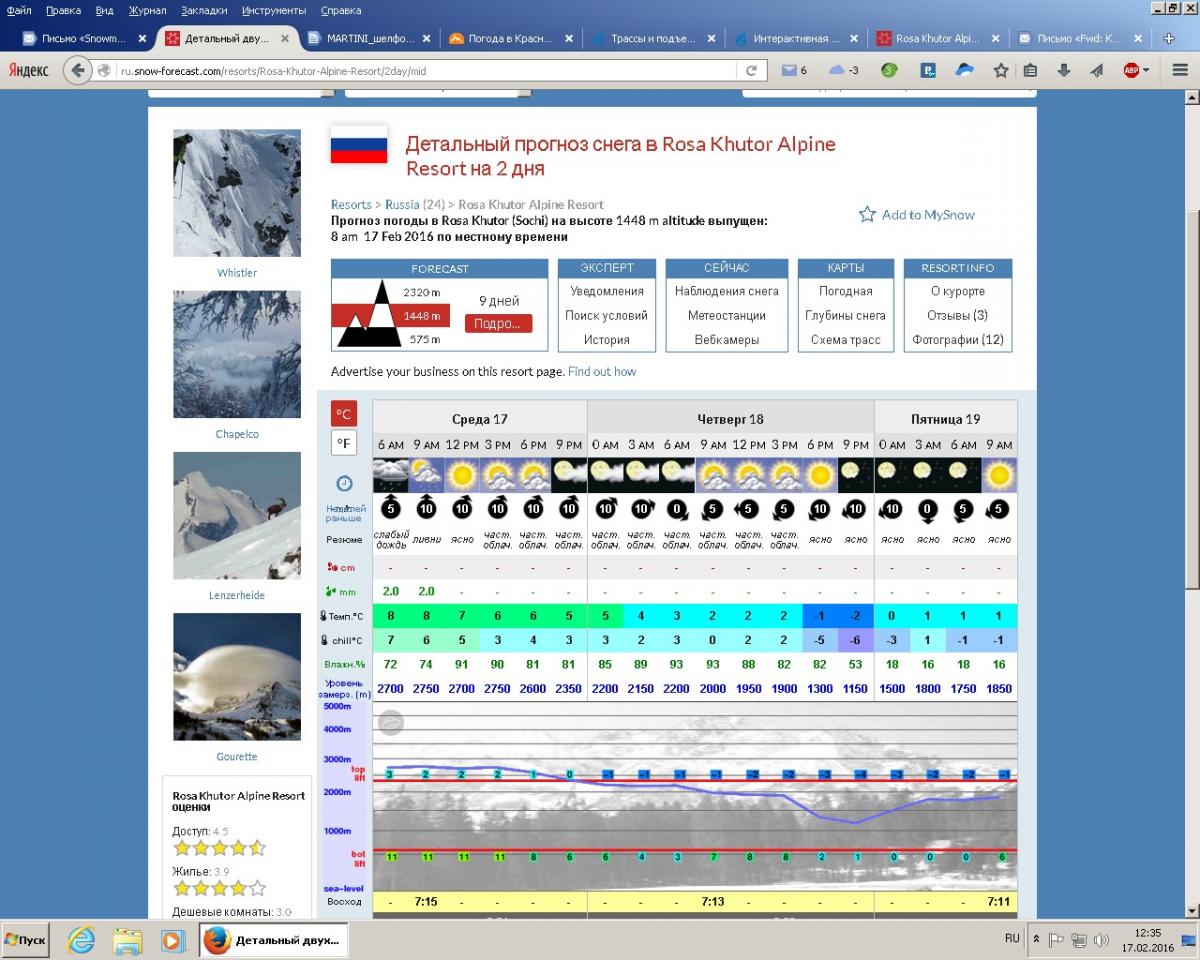1200x960 pixels.
Task: Open the 'Схема трасс' link
Action: coord(846,340)
